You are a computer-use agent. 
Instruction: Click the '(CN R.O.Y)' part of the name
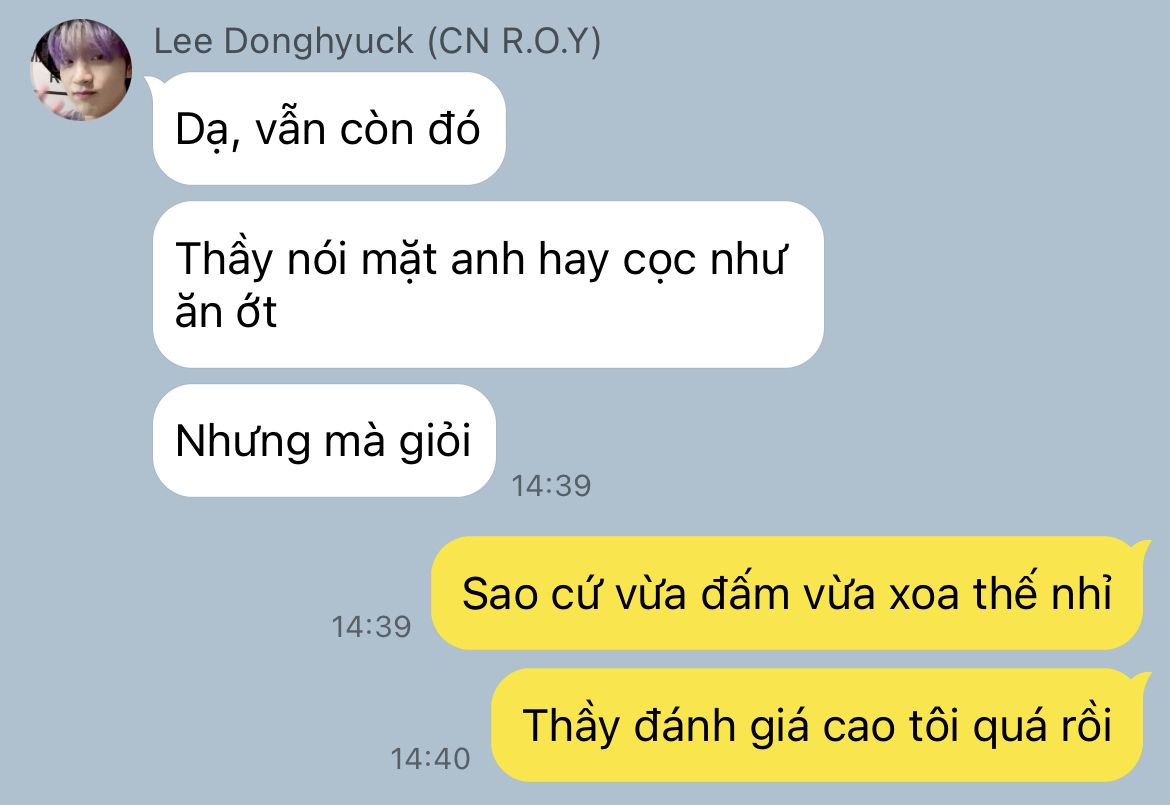514,41
